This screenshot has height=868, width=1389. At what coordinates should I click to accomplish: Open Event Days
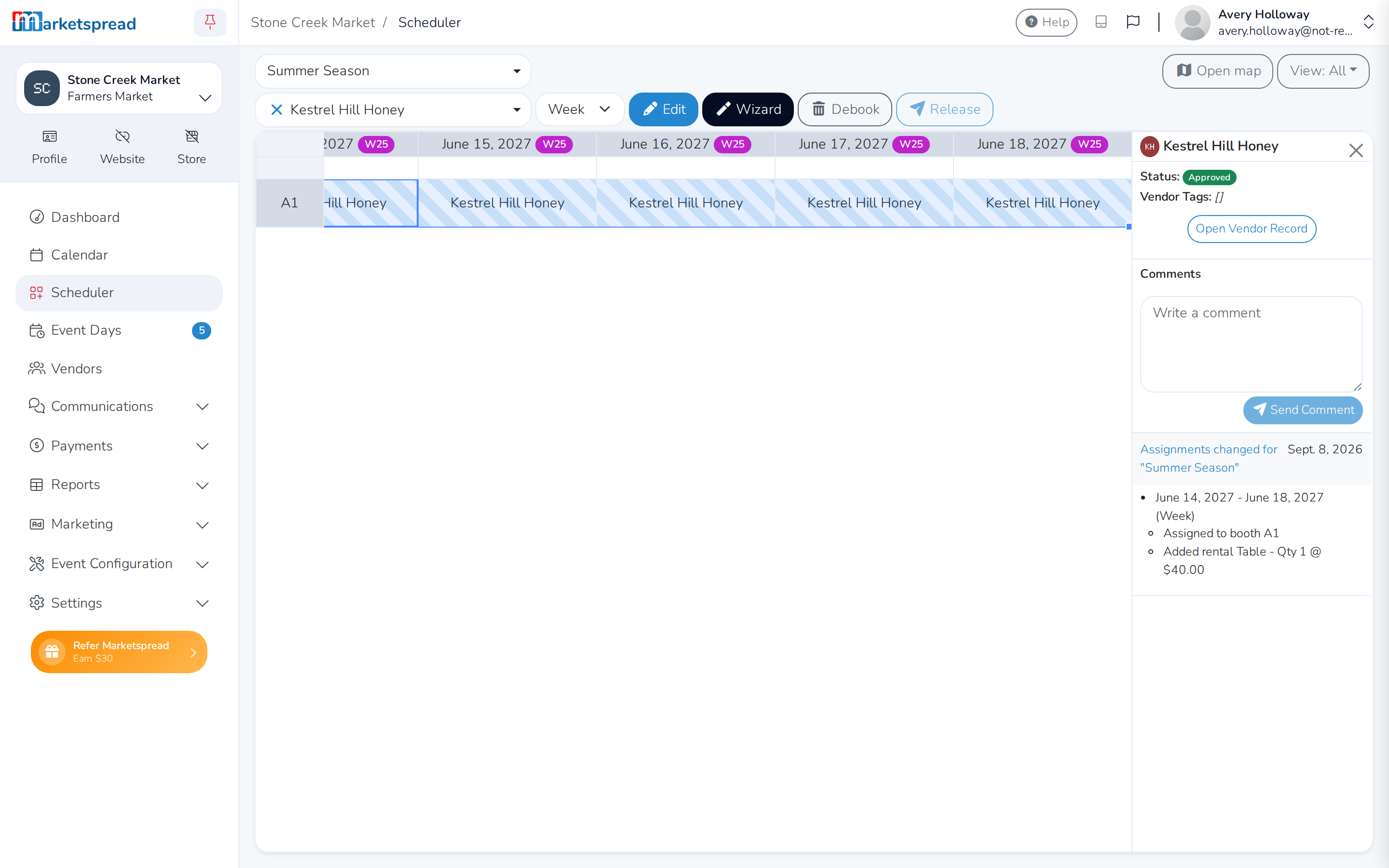[120, 331]
